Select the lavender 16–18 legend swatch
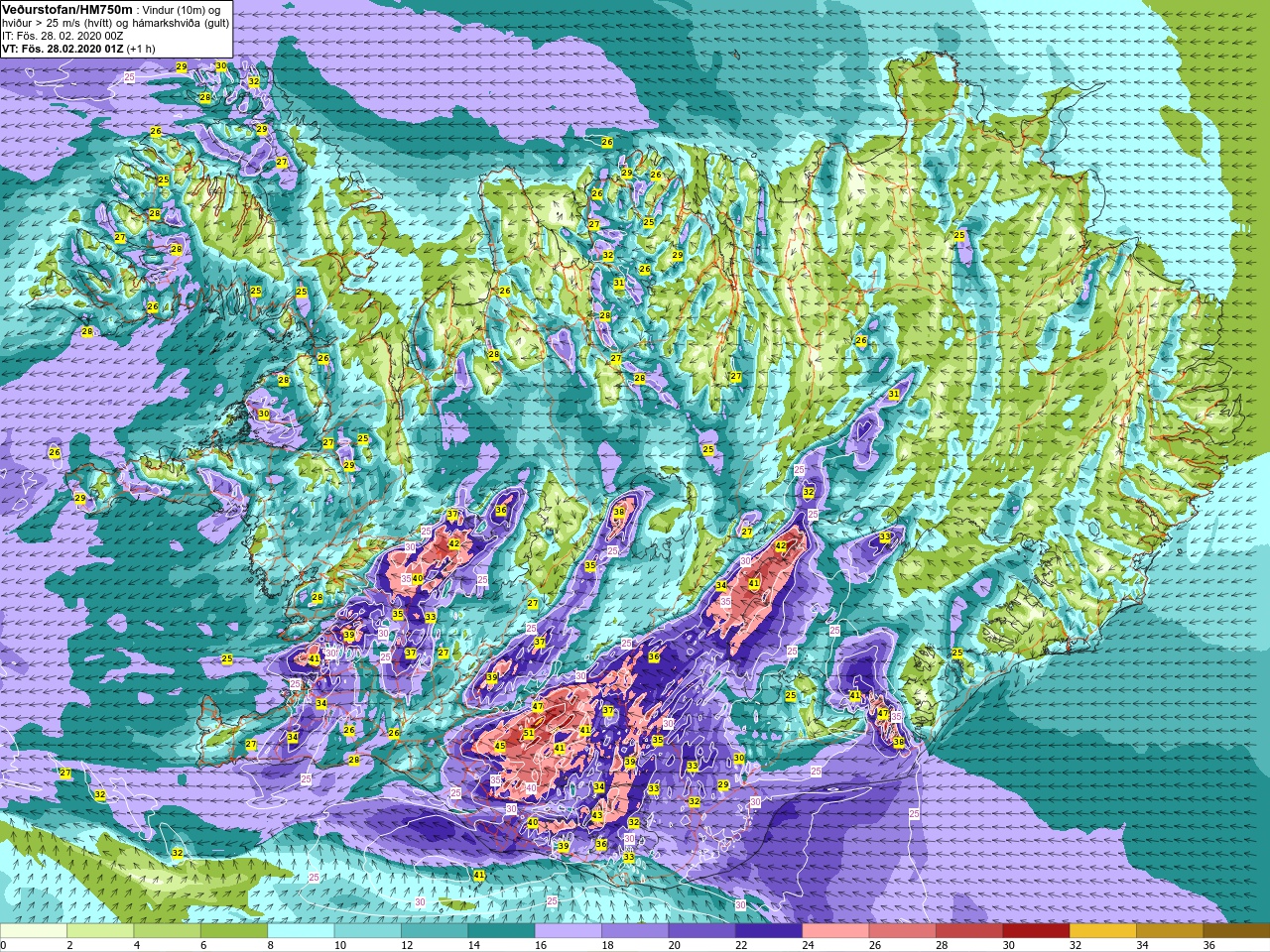The width and height of the screenshot is (1270, 952). point(568,931)
